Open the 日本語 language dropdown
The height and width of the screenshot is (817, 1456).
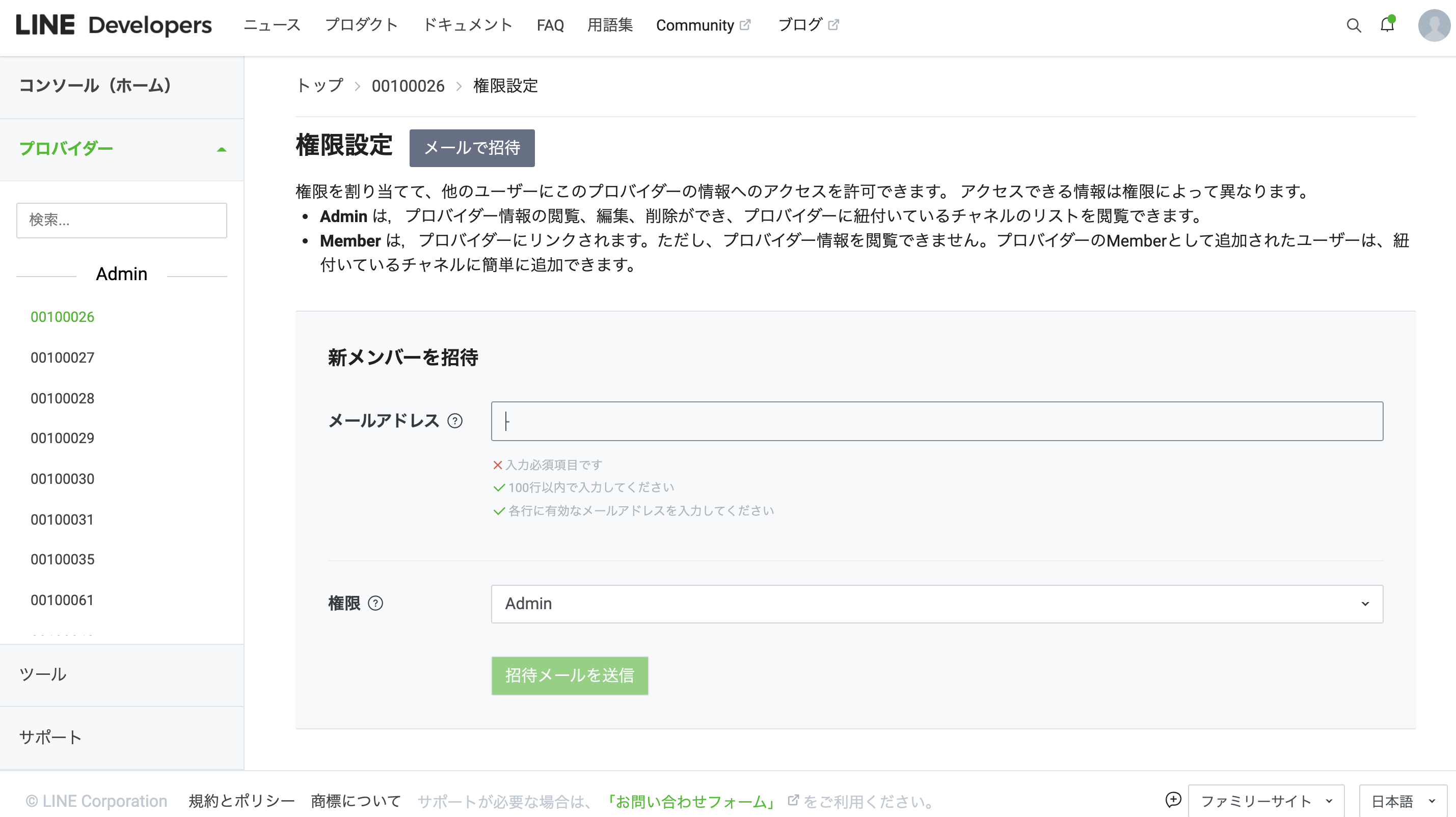[x=1403, y=801]
